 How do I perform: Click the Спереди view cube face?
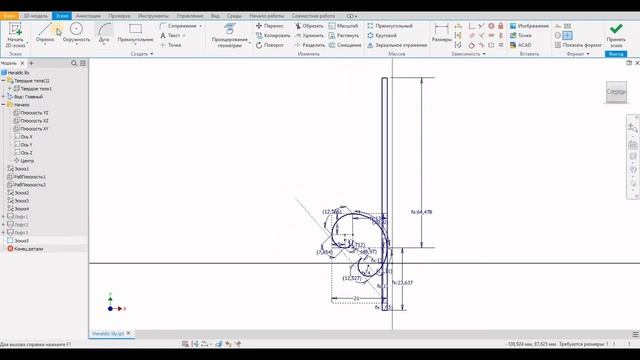click(616, 92)
